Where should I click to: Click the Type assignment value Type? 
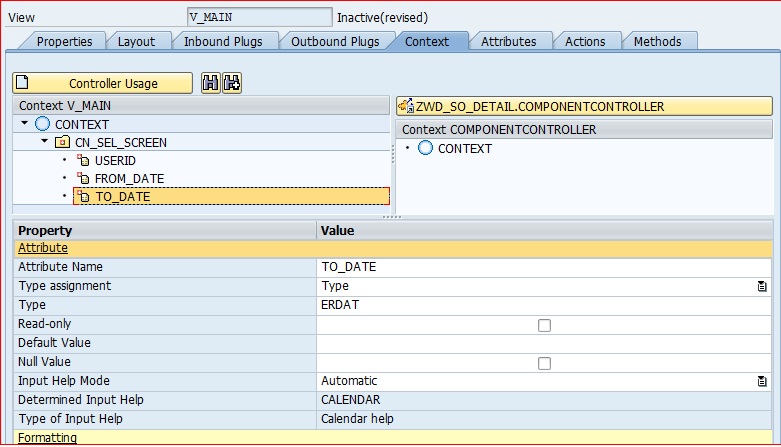point(335,286)
